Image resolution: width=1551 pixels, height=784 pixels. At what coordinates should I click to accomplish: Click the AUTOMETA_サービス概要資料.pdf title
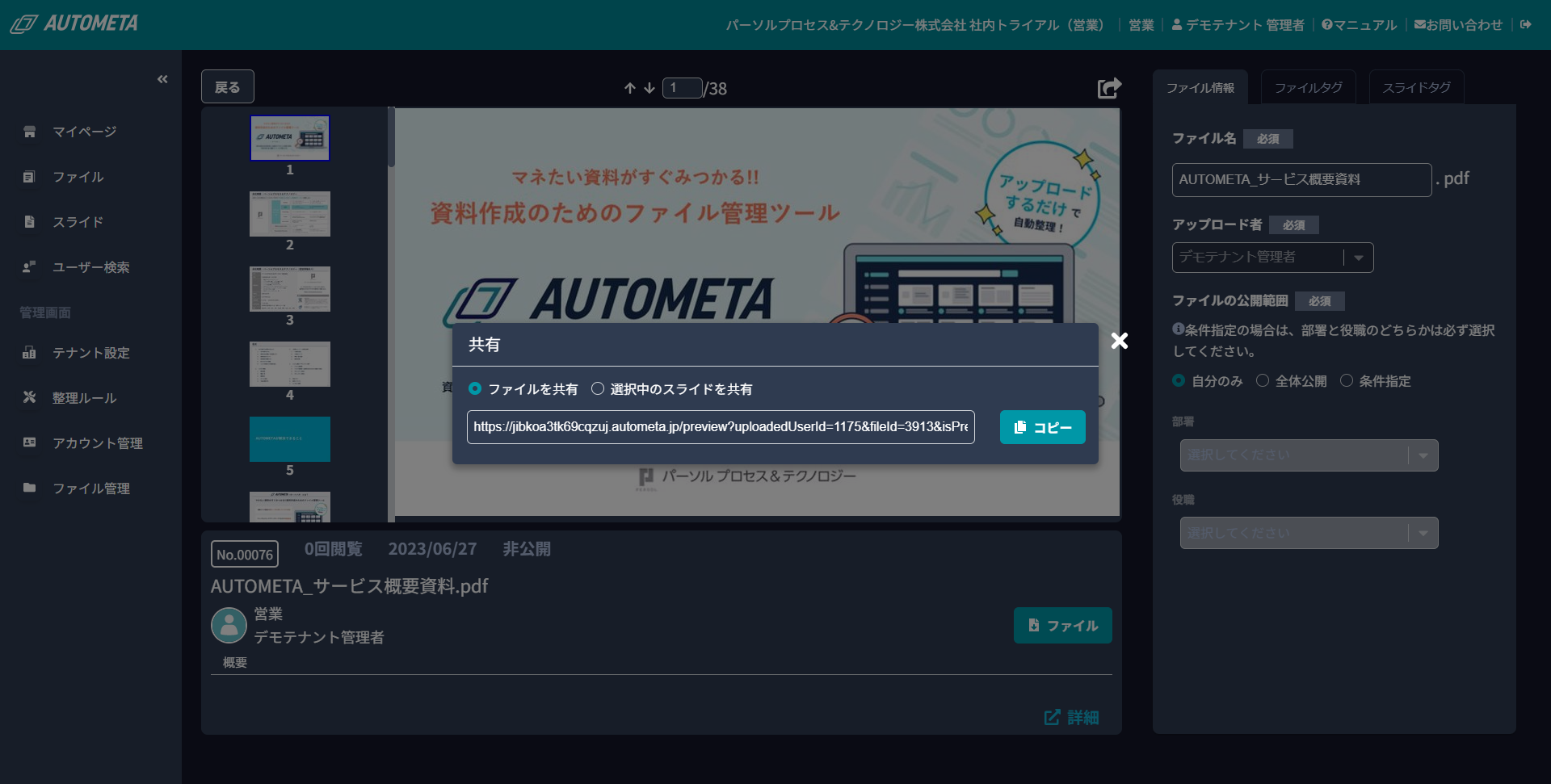[349, 586]
